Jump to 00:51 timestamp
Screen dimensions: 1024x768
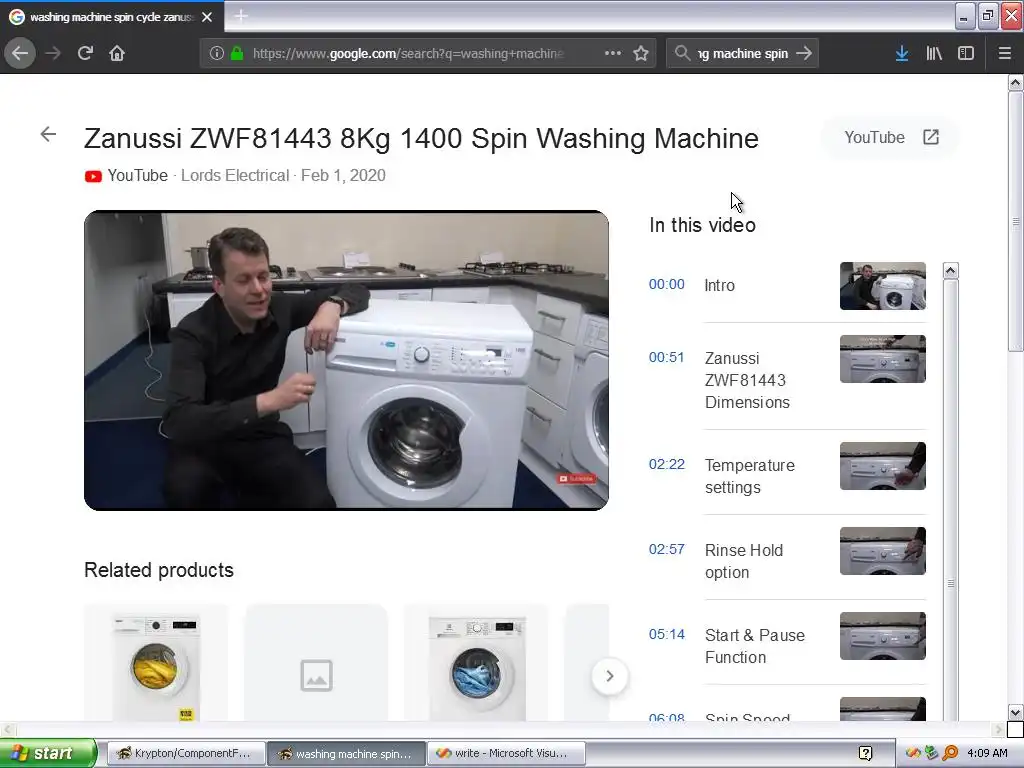pos(666,357)
